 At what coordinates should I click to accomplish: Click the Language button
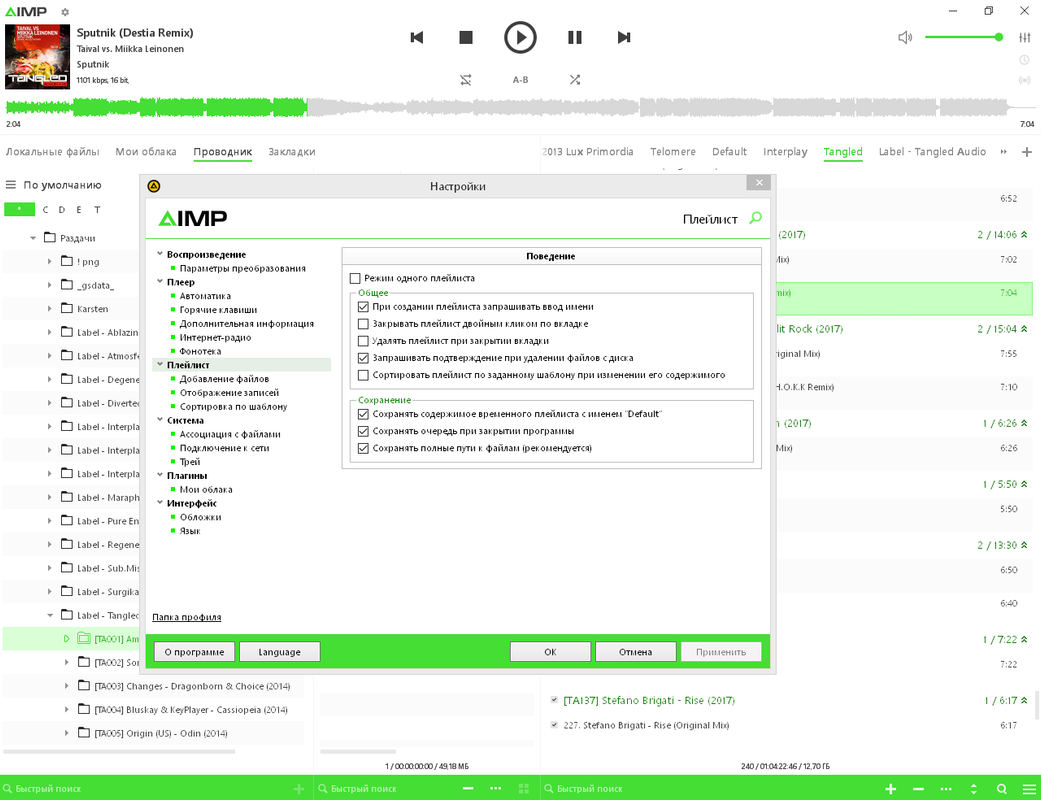(280, 652)
